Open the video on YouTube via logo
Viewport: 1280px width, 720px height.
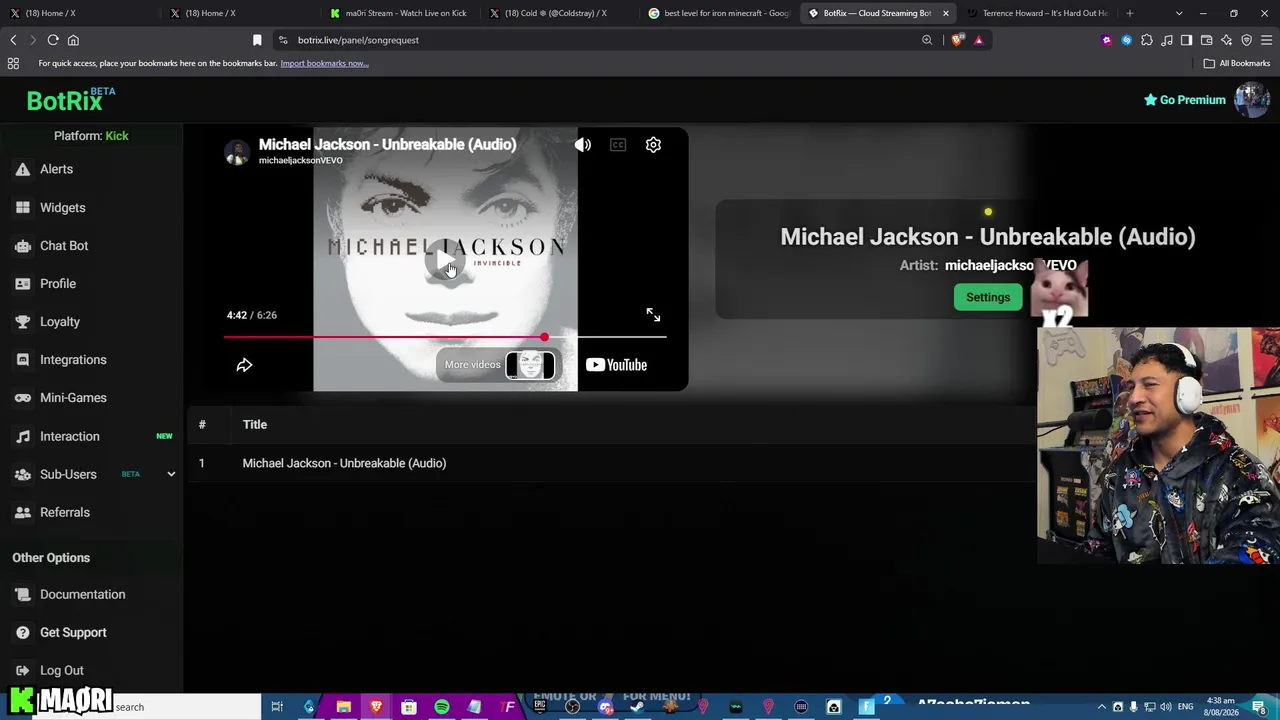(616, 365)
